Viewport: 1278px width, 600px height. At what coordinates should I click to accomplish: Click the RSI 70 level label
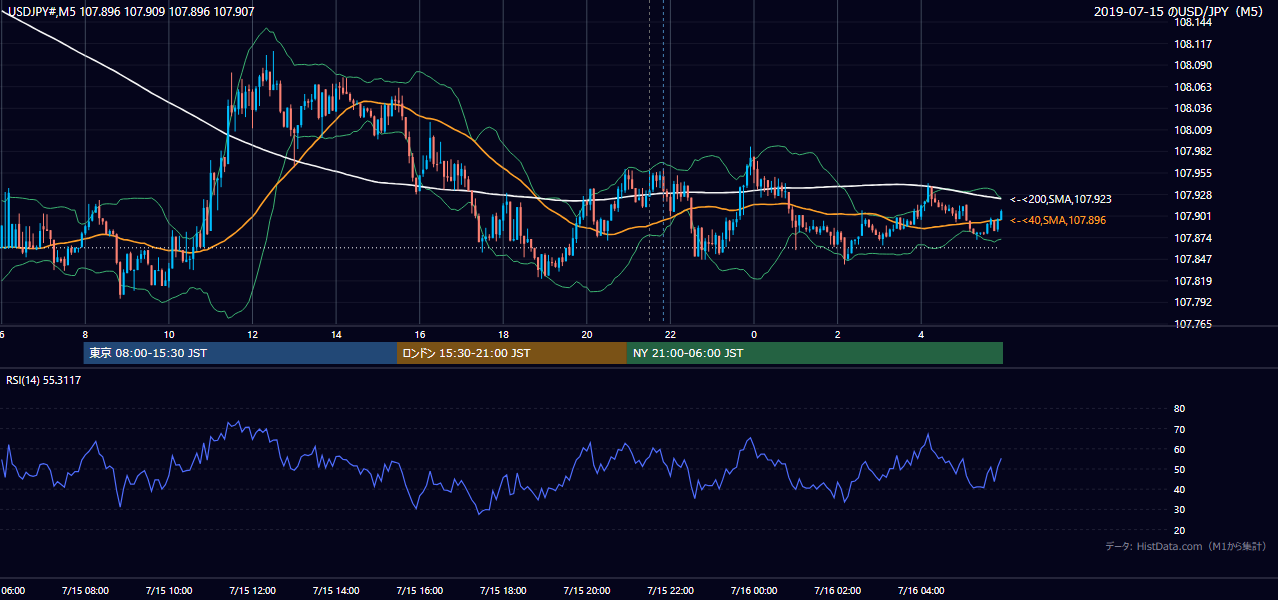[x=1179, y=429]
